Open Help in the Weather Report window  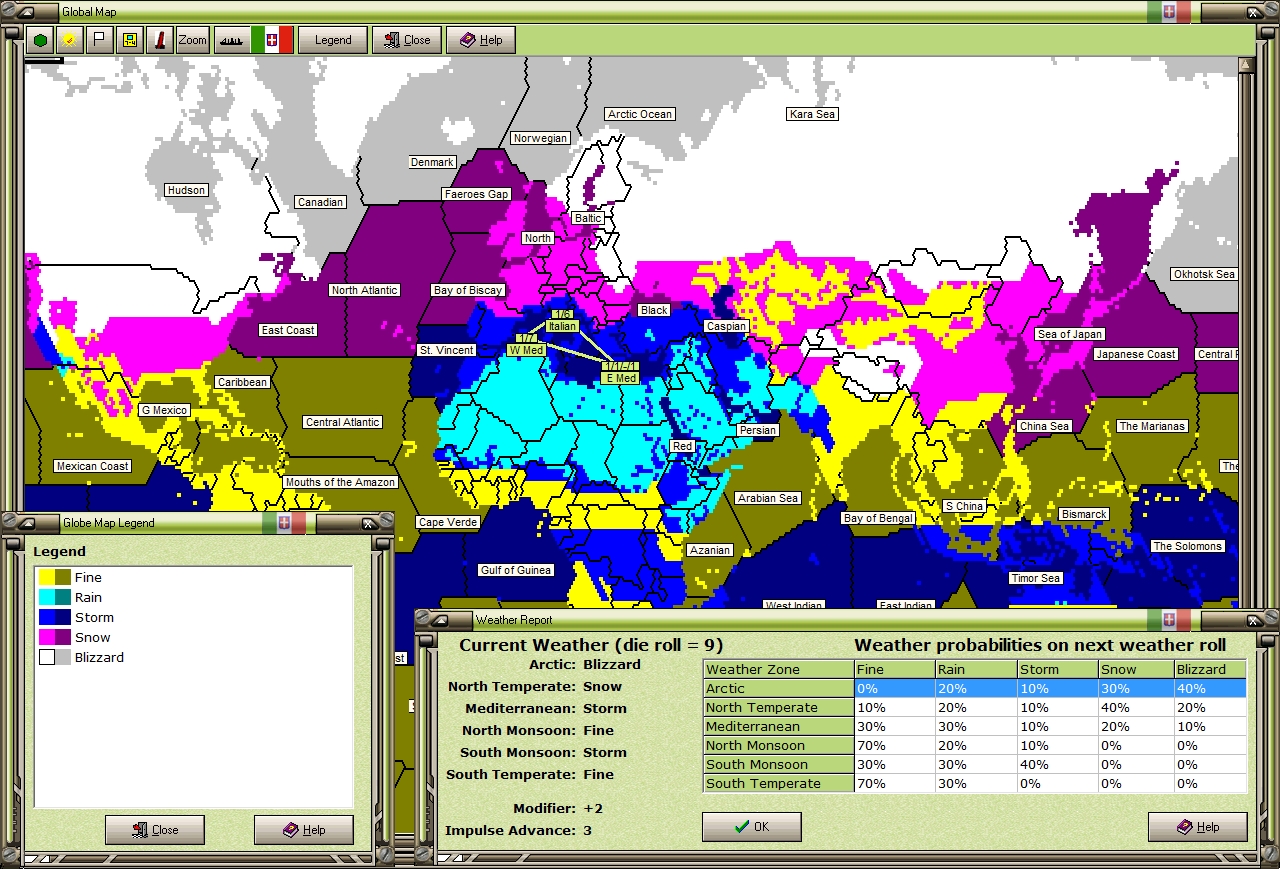coord(1198,827)
